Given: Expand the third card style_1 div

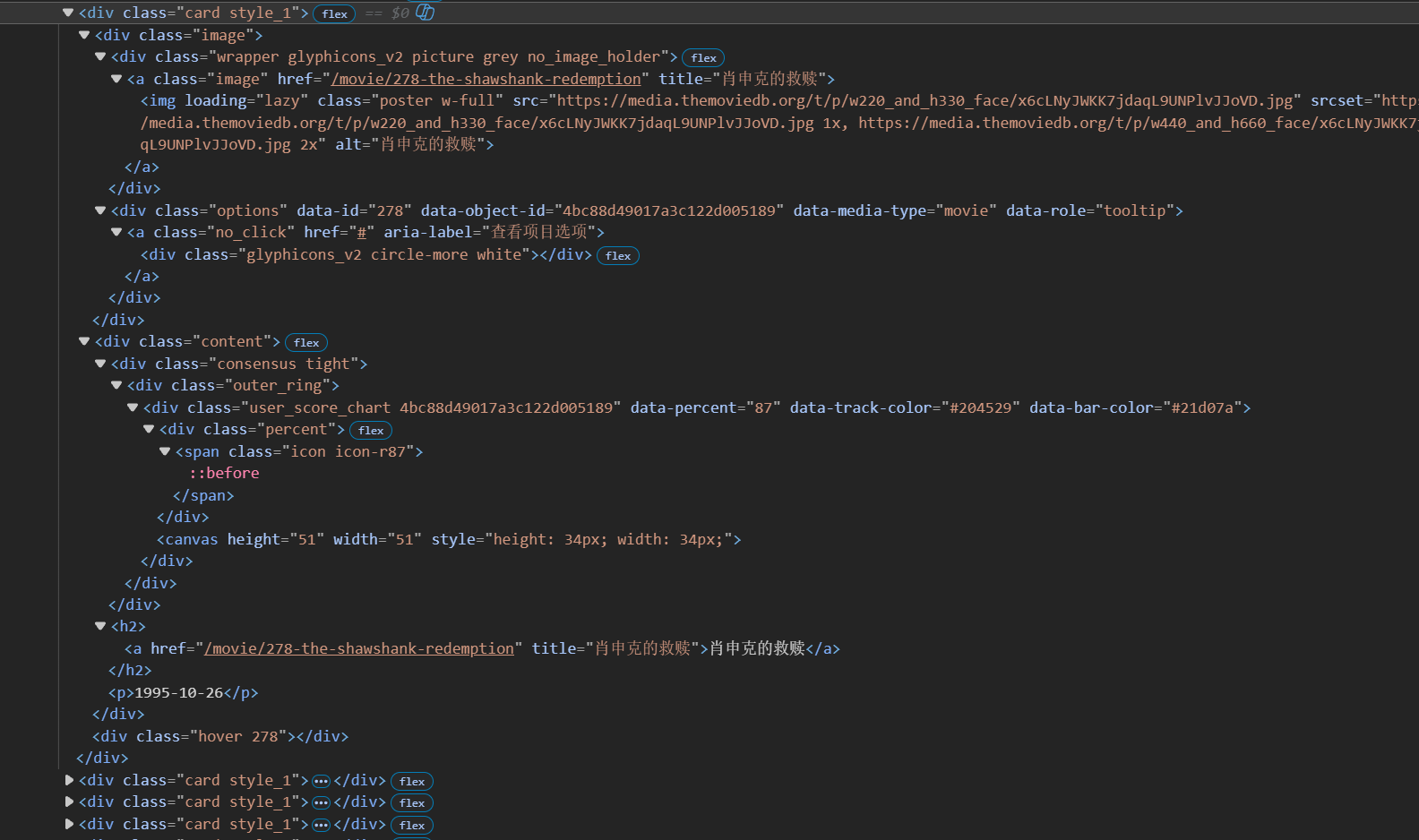Looking at the screenshot, I should click(x=69, y=801).
